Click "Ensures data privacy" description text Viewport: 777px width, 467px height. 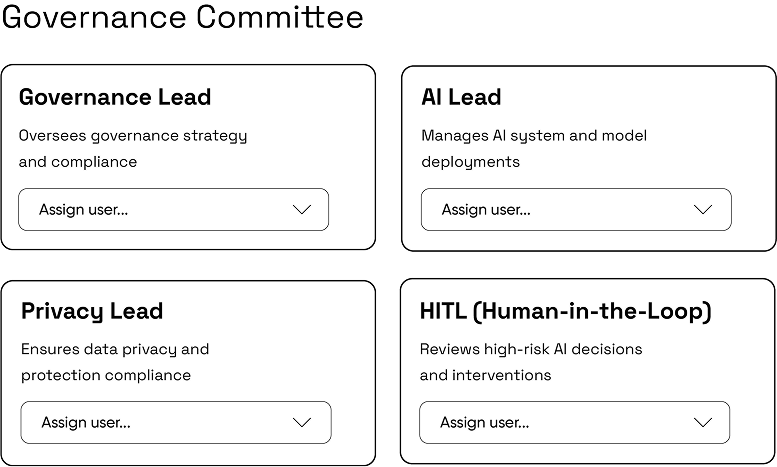pyautogui.click(x=115, y=349)
